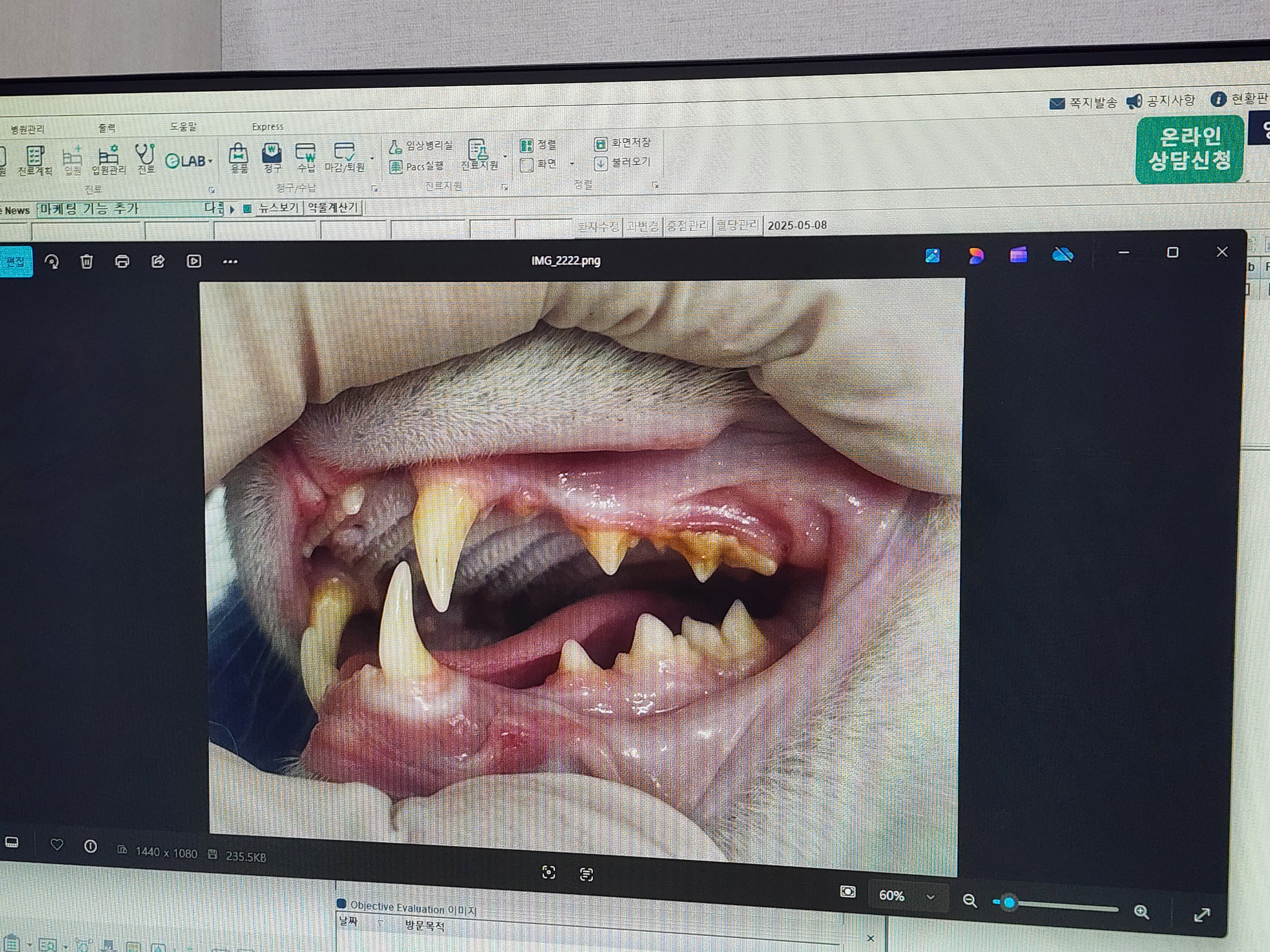Toggle the 화면 screen option checkbox
Screen dimensions: 1270x952
click(x=526, y=165)
